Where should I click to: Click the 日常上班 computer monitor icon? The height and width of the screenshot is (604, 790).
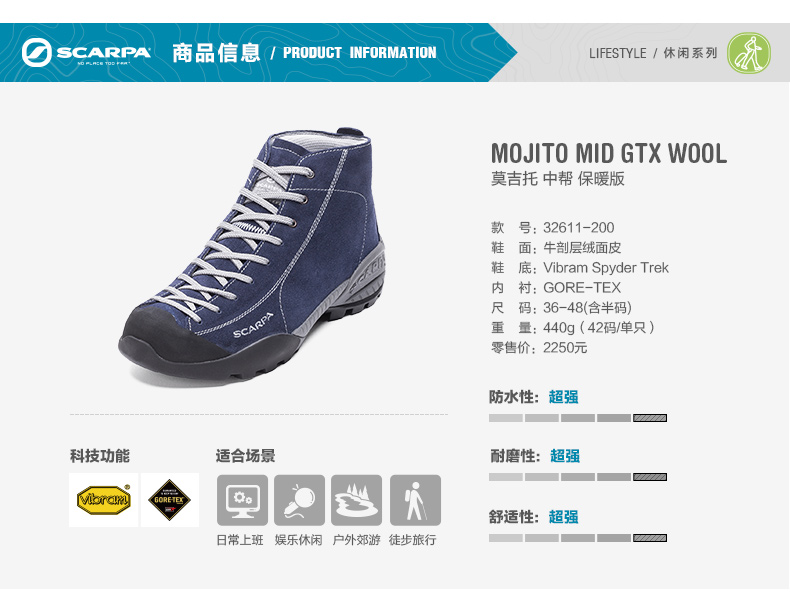(x=242, y=500)
